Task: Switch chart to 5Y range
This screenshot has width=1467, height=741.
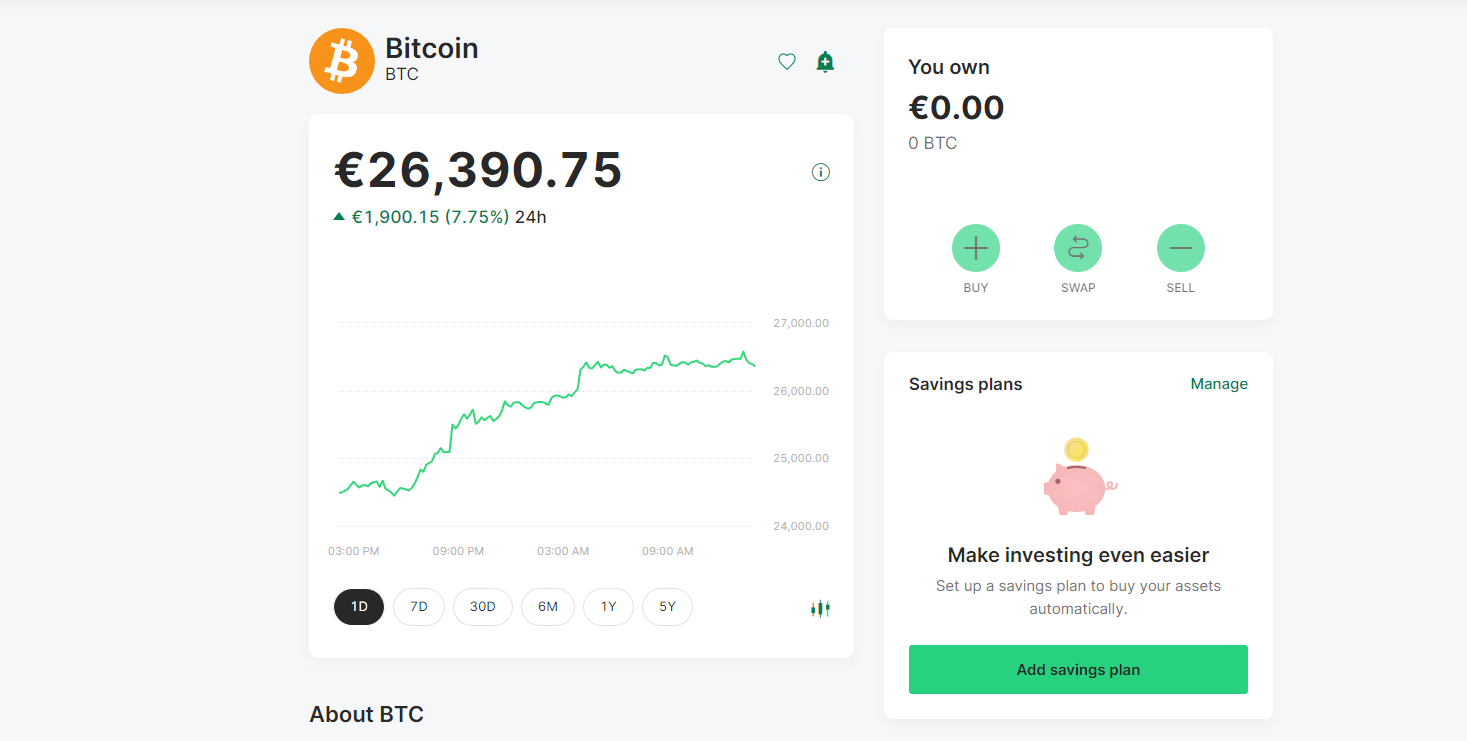Action: pos(667,607)
